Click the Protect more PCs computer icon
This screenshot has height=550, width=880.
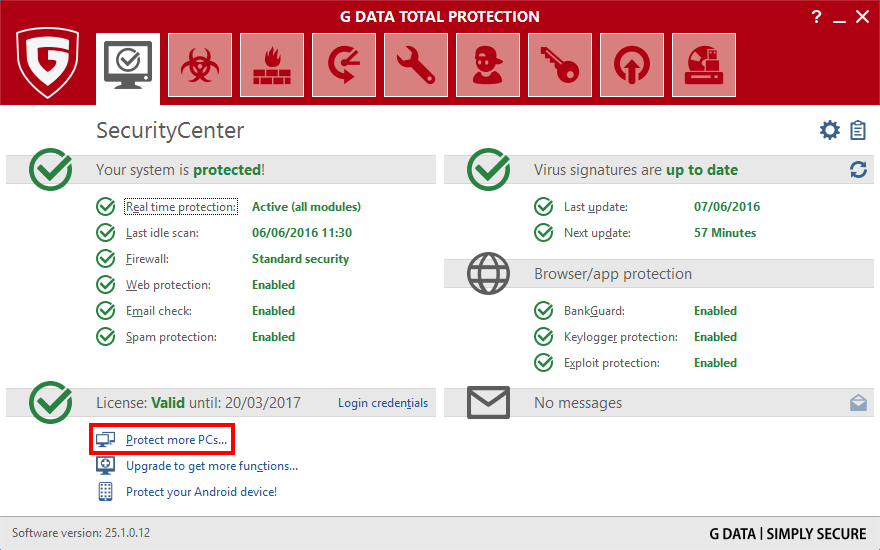(105, 439)
